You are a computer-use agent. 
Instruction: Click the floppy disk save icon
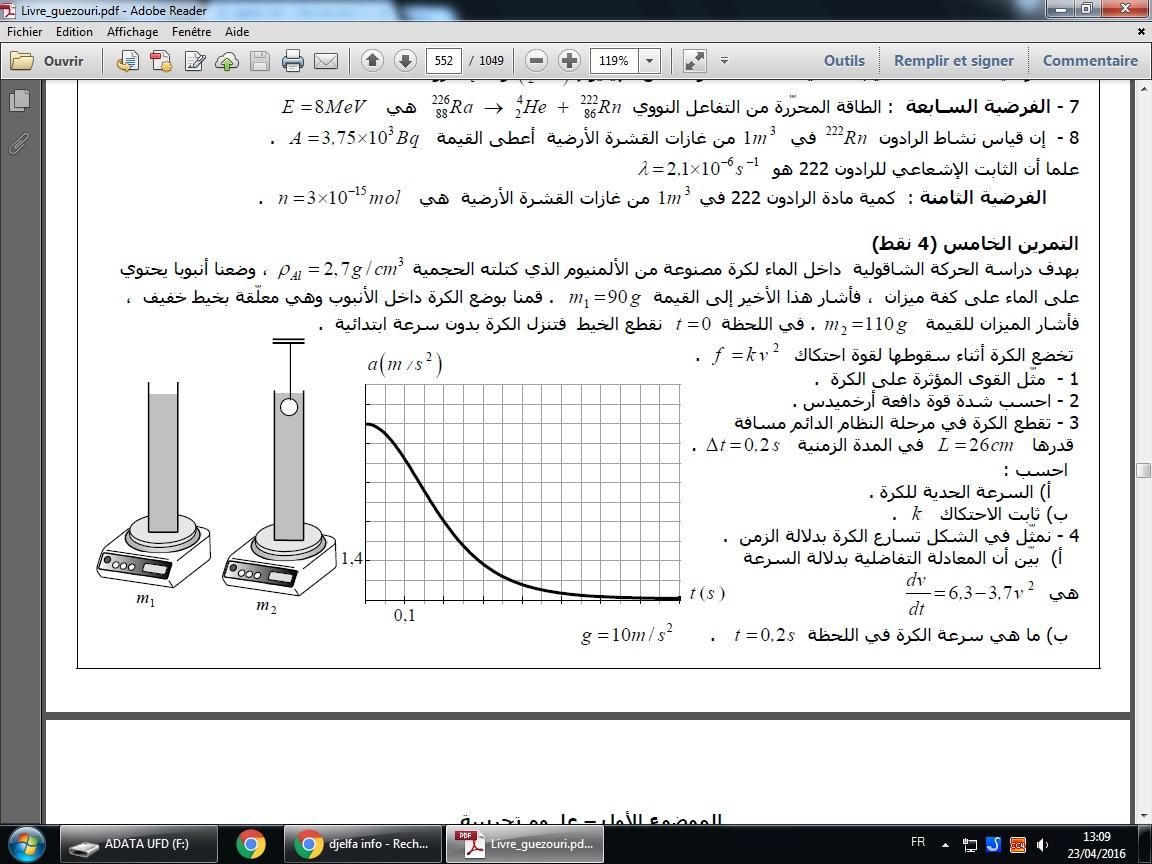coord(260,61)
